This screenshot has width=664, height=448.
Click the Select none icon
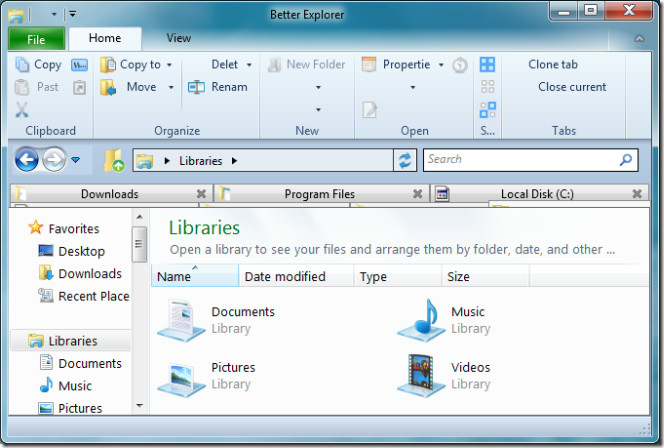tap(487, 87)
